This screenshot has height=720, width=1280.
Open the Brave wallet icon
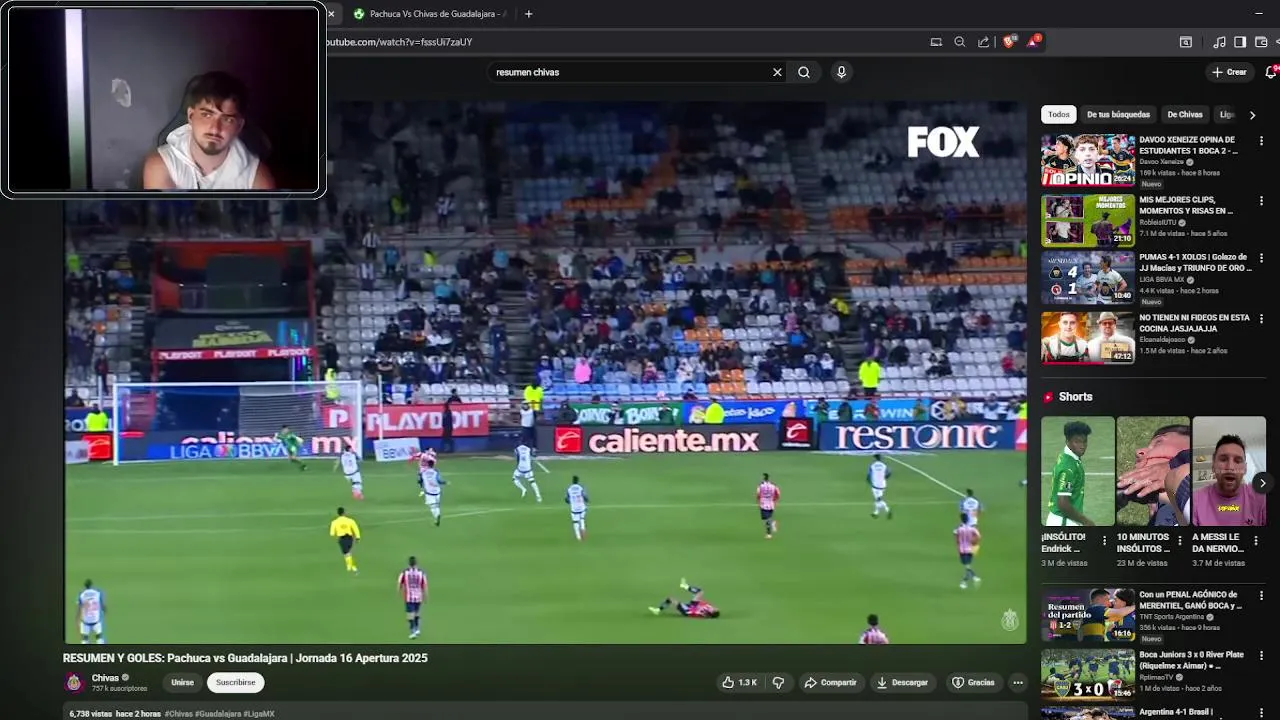click(x=1261, y=42)
